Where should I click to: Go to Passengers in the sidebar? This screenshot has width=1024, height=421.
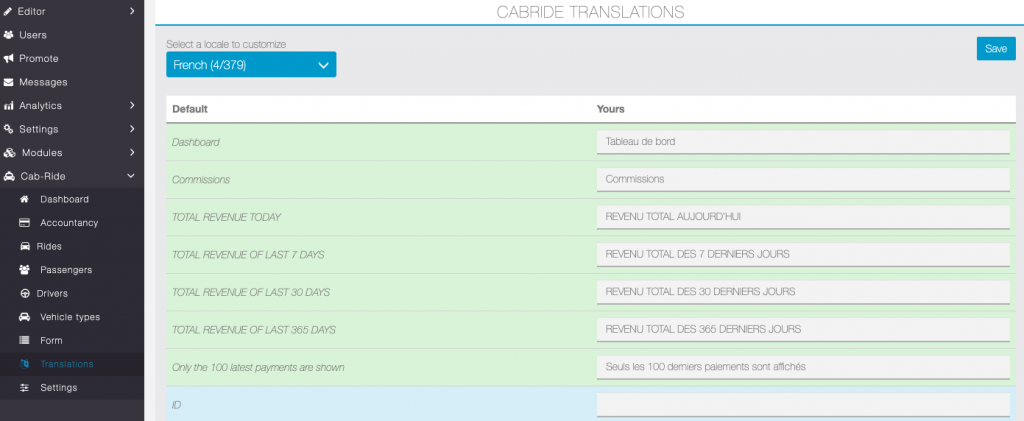pyautogui.click(x=65, y=270)
